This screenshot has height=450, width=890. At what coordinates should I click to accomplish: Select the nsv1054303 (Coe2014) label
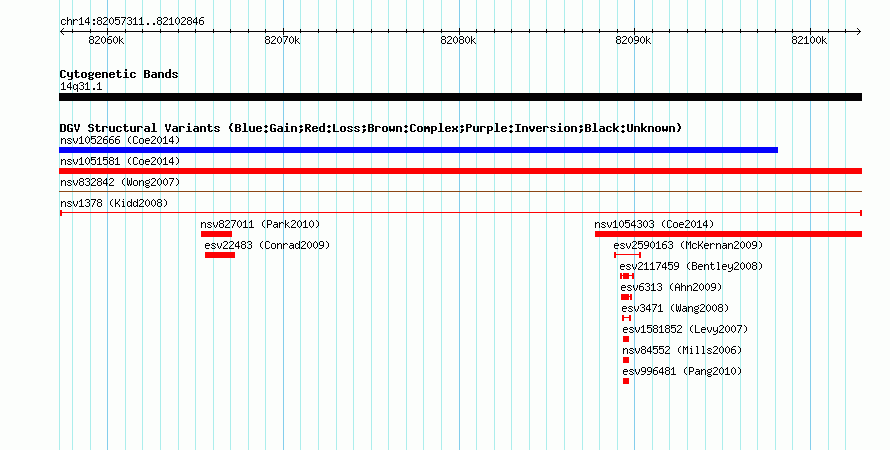(x=654, y=224)
